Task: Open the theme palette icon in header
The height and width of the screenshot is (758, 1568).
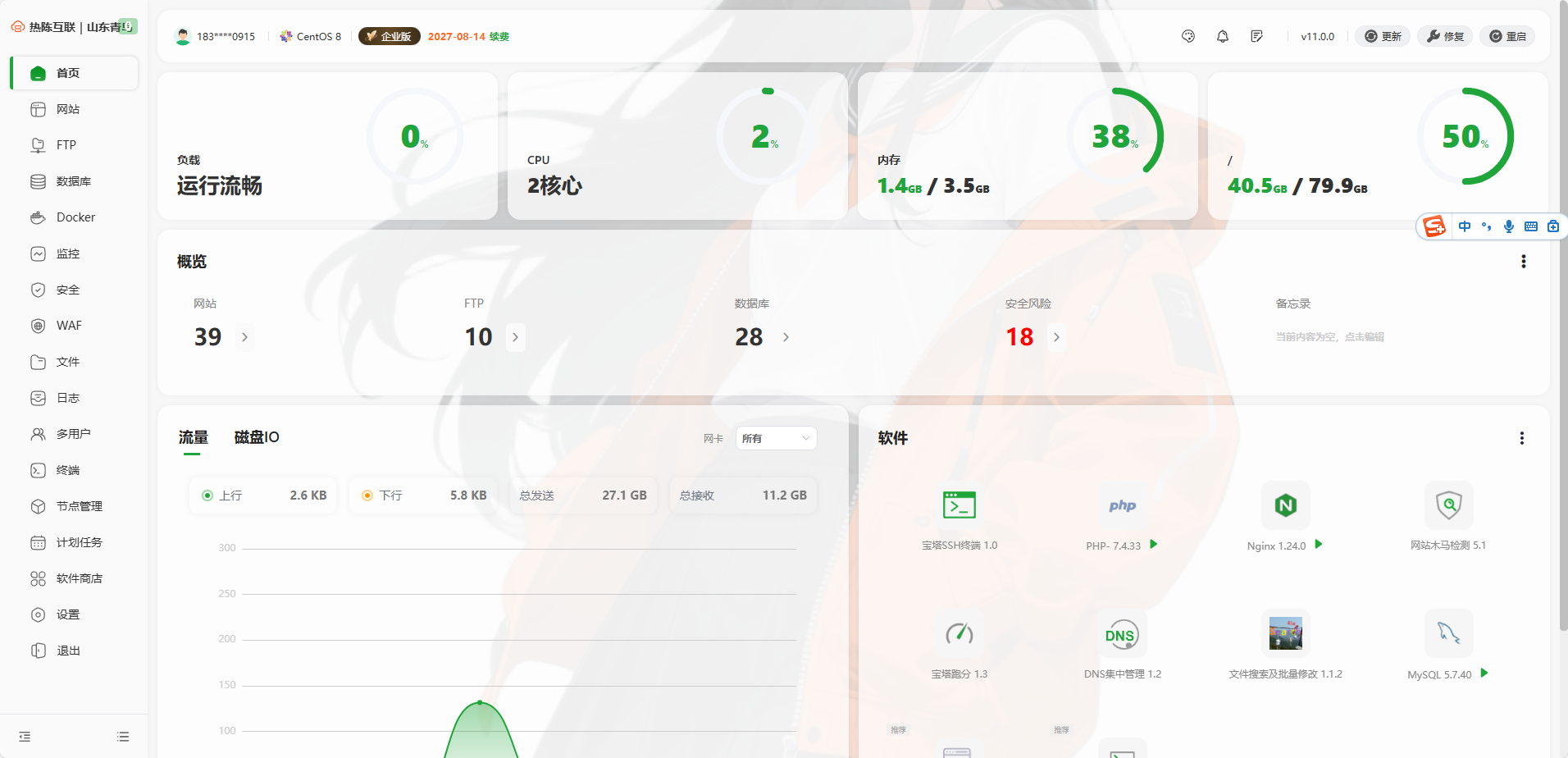Action: pos(1187,36)
